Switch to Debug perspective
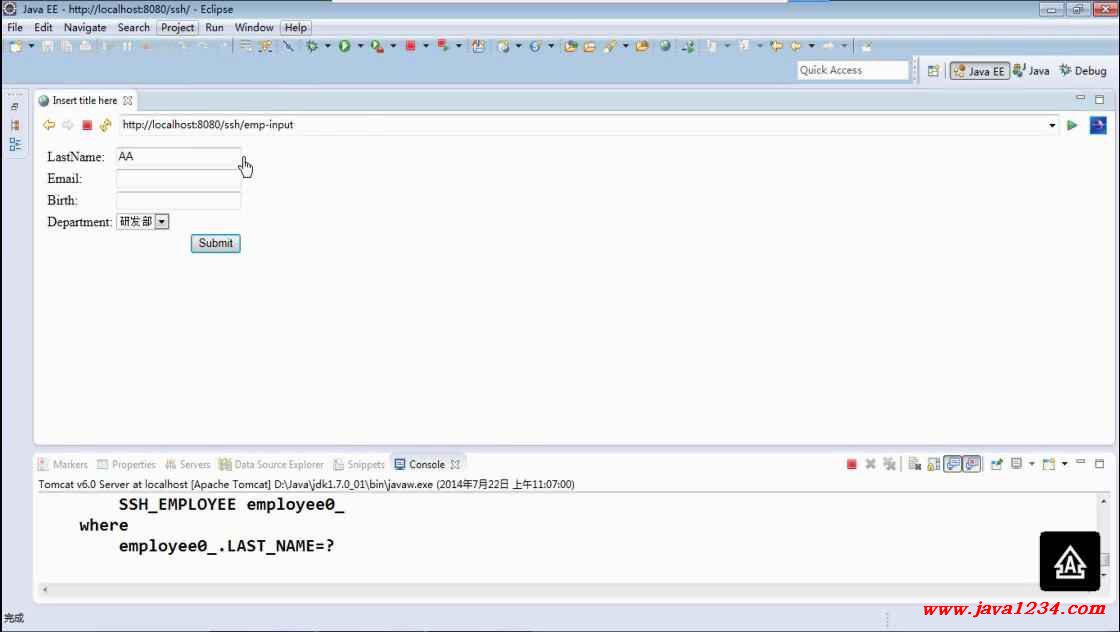 pos(1082,71)
